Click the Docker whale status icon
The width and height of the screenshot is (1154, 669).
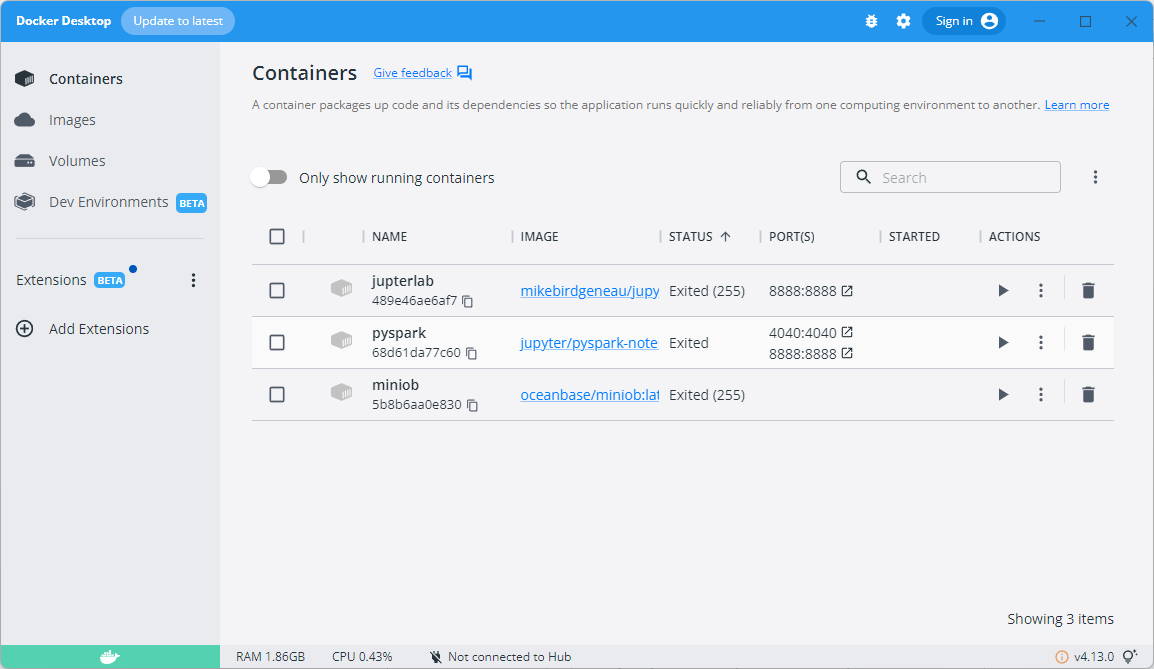pyautogui.click(x=110, y=656)
